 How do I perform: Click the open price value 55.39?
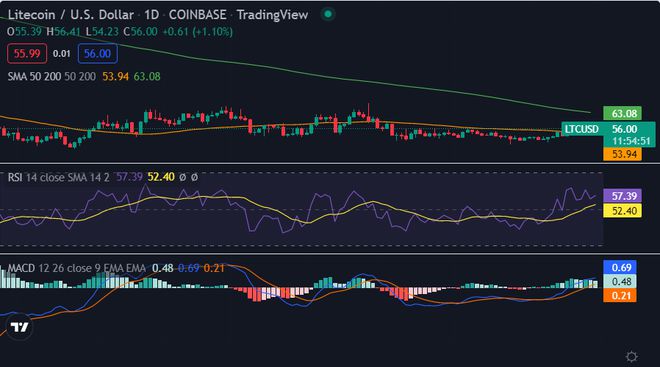[x=28, y=32]
